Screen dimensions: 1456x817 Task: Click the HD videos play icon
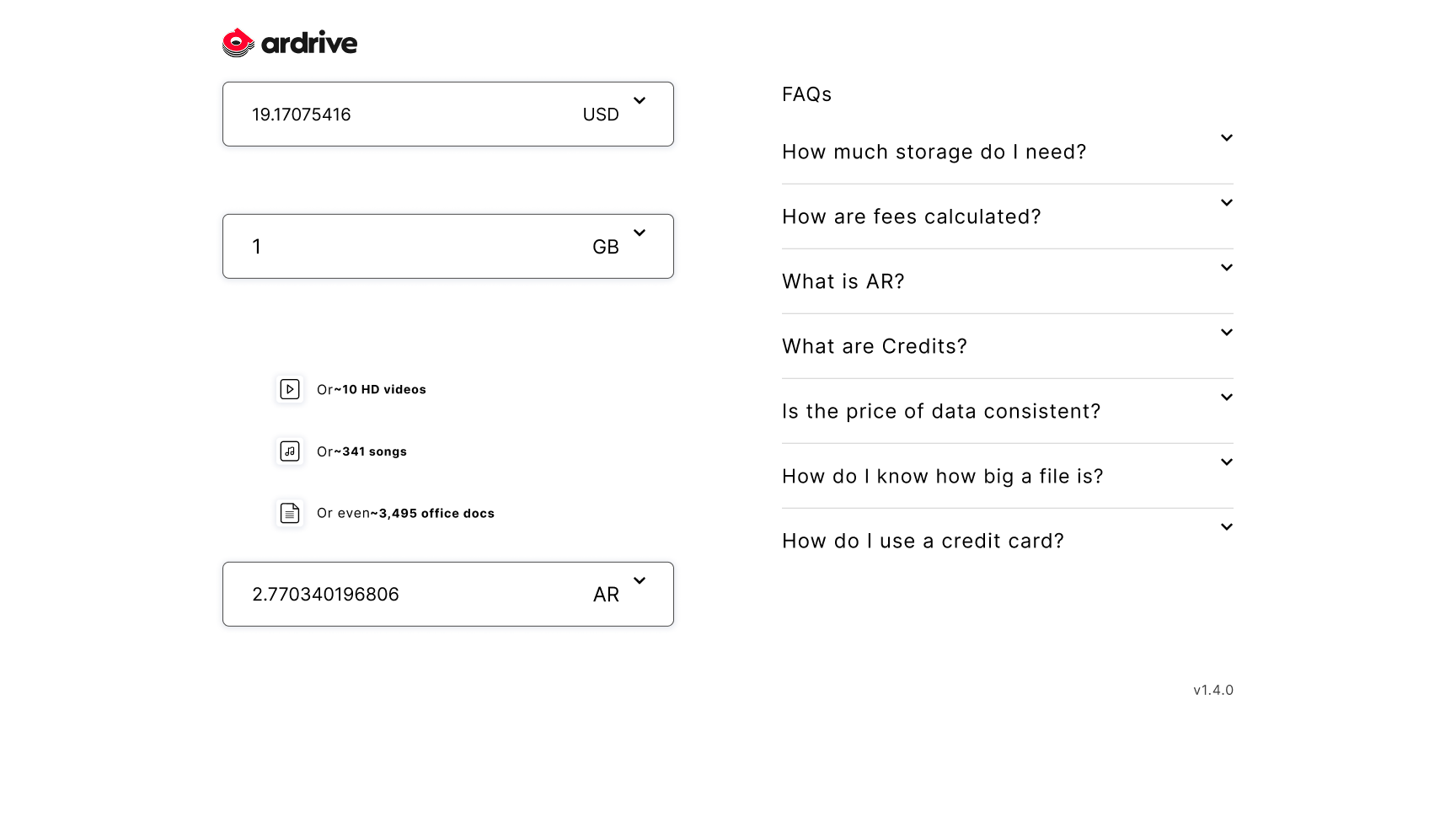[290, 389]
